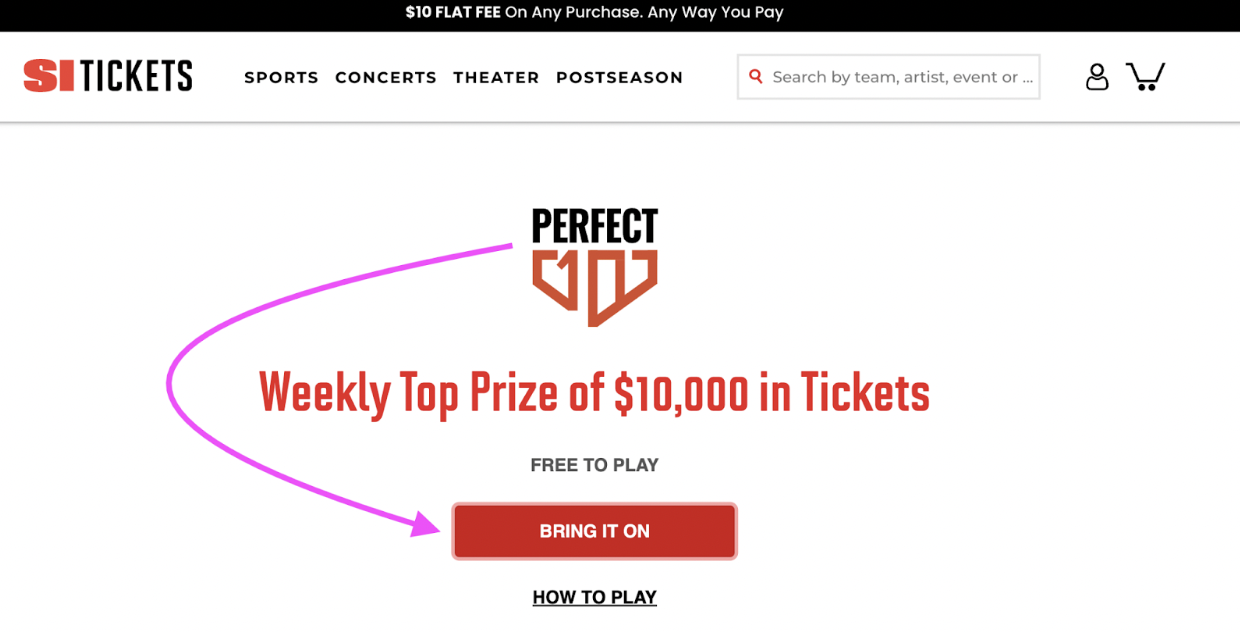Open the HOW TO PLAY link

(594, 597)
